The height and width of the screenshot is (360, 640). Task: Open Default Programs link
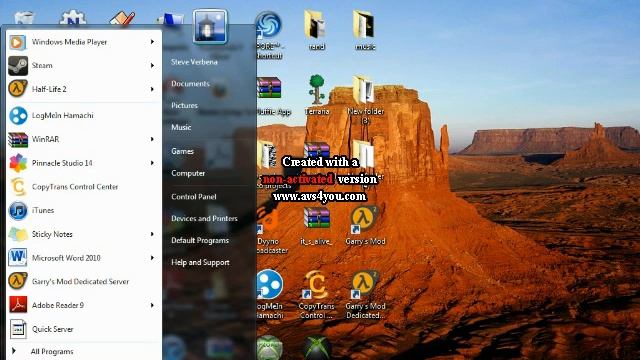coord(200,240)
